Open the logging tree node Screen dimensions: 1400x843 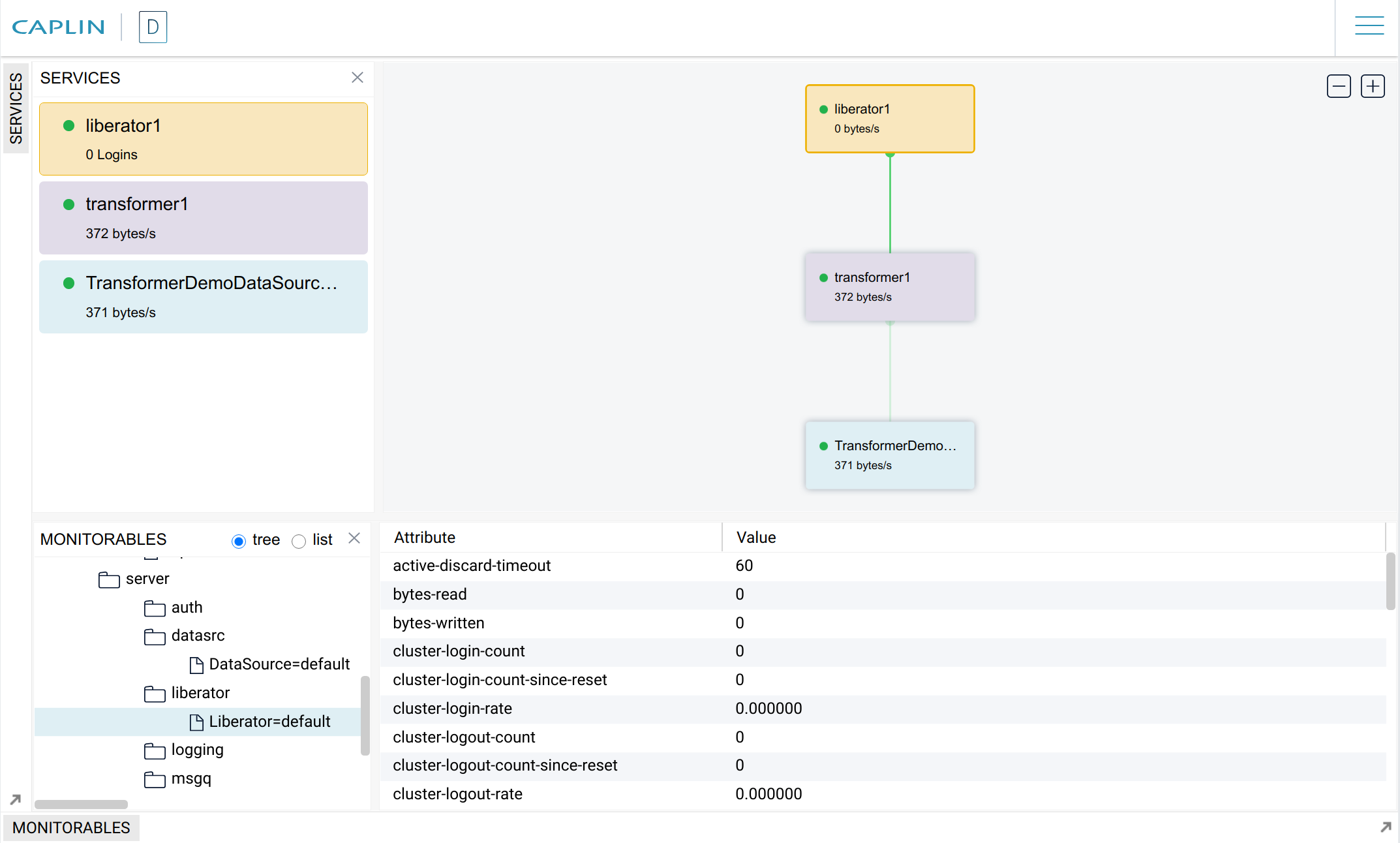[197, 750]
